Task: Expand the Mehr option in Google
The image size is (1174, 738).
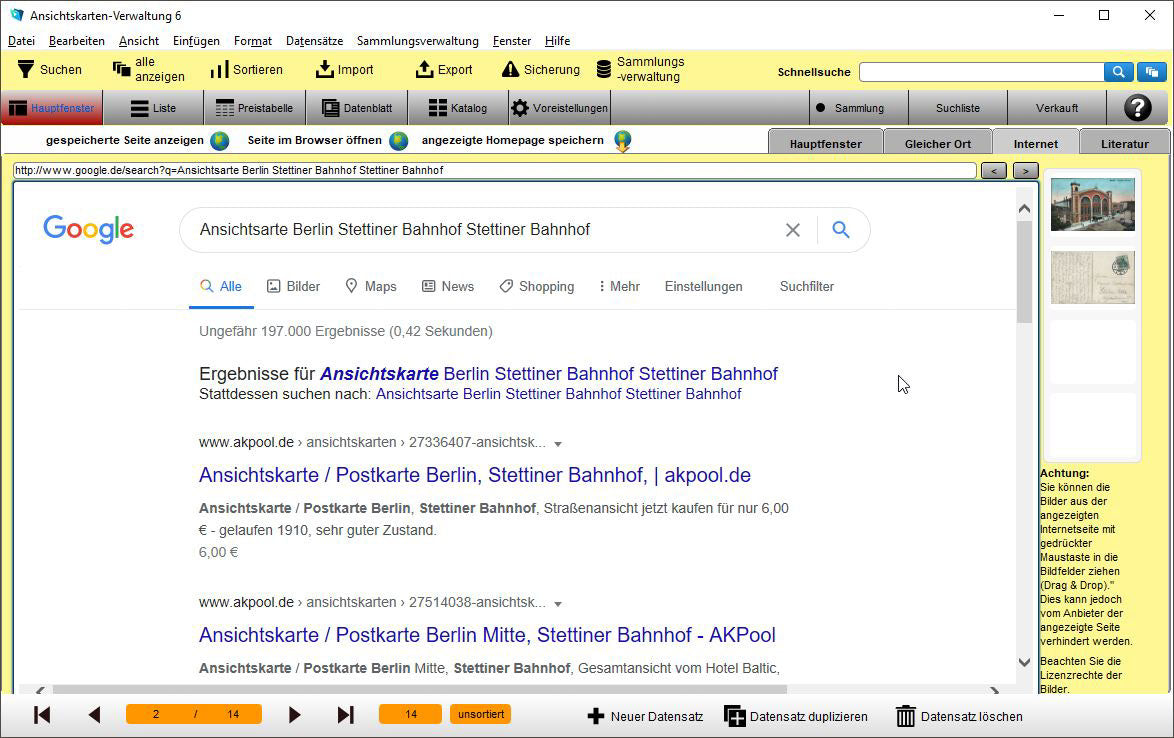Action: coord(619,286)
